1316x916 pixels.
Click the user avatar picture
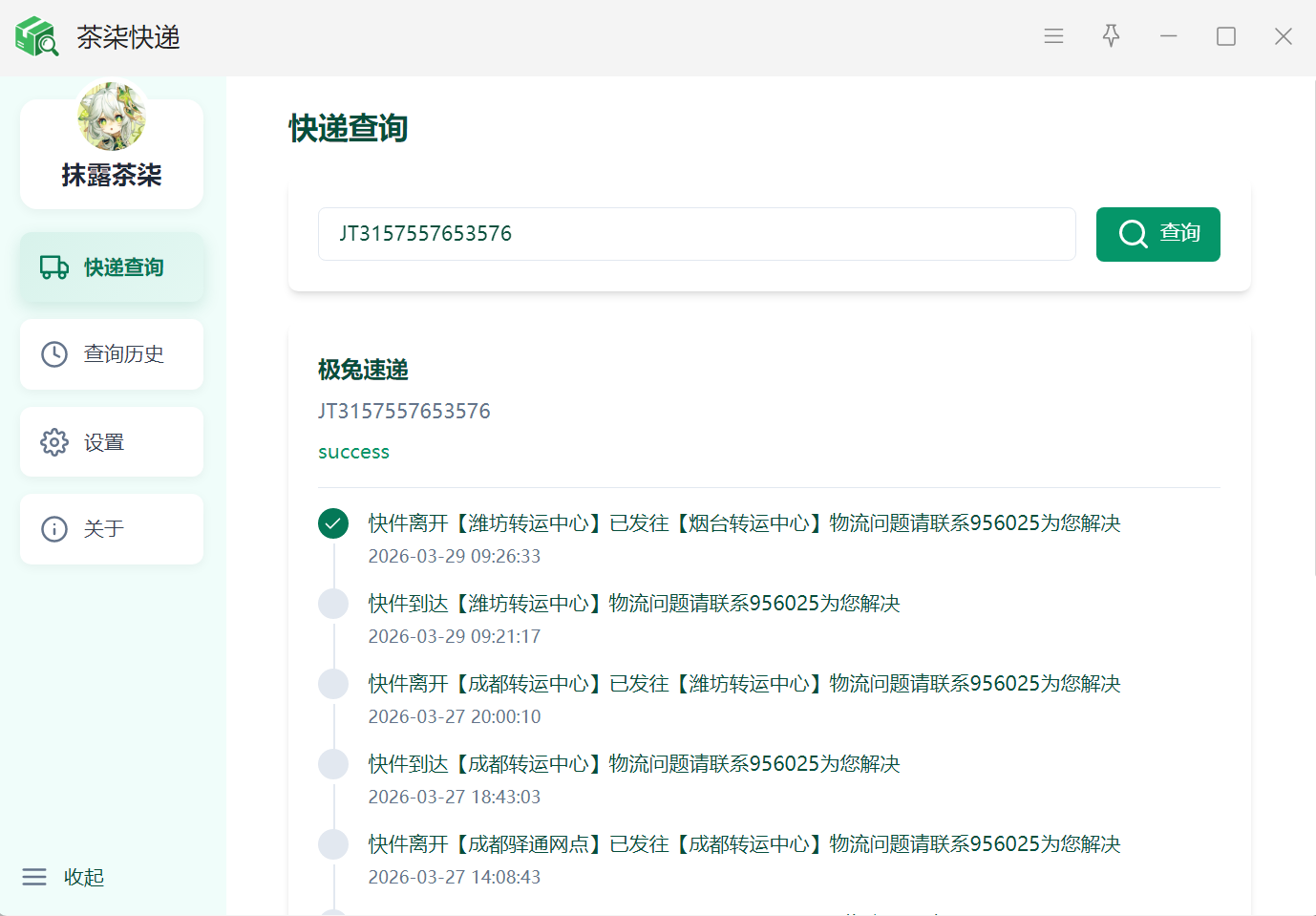[112, 117]
